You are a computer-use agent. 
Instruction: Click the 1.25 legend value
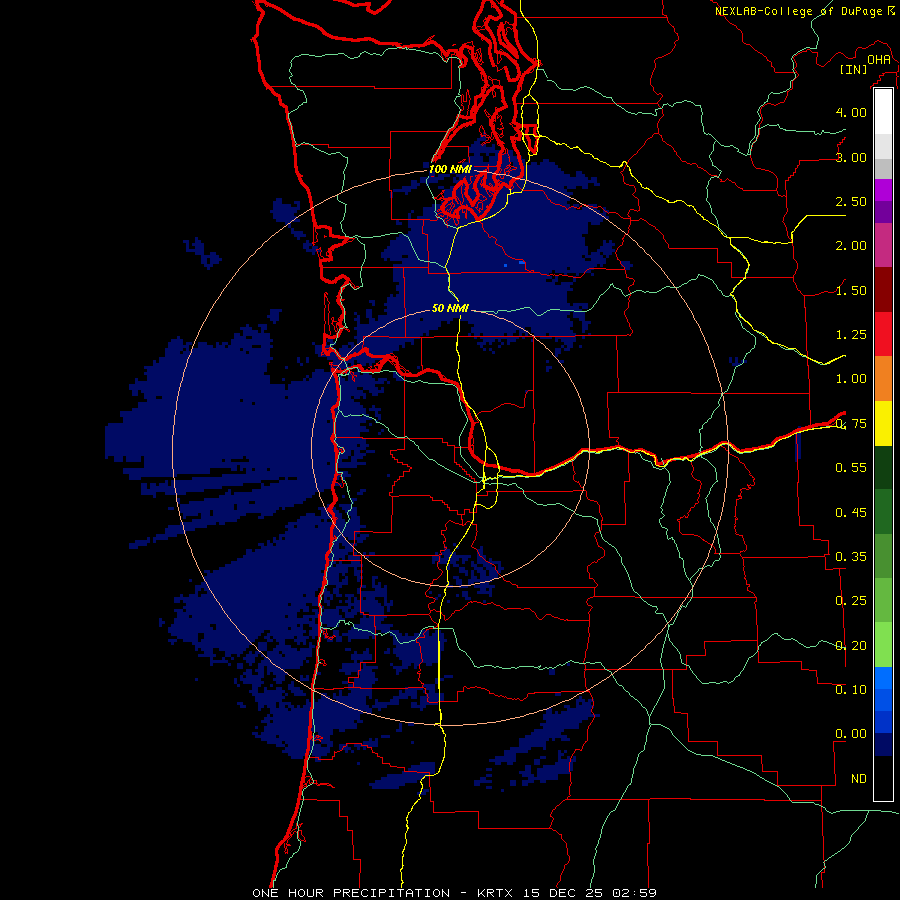[x=851, y=335]
